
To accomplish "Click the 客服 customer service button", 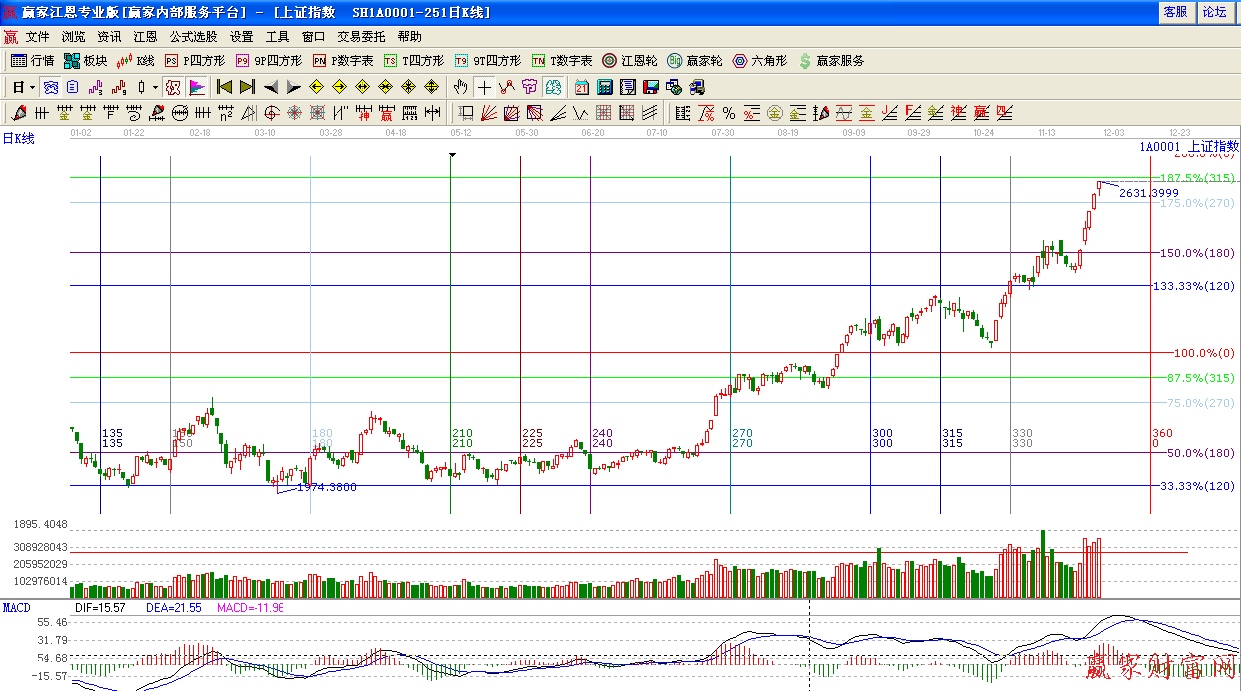I will (1175, 12).
